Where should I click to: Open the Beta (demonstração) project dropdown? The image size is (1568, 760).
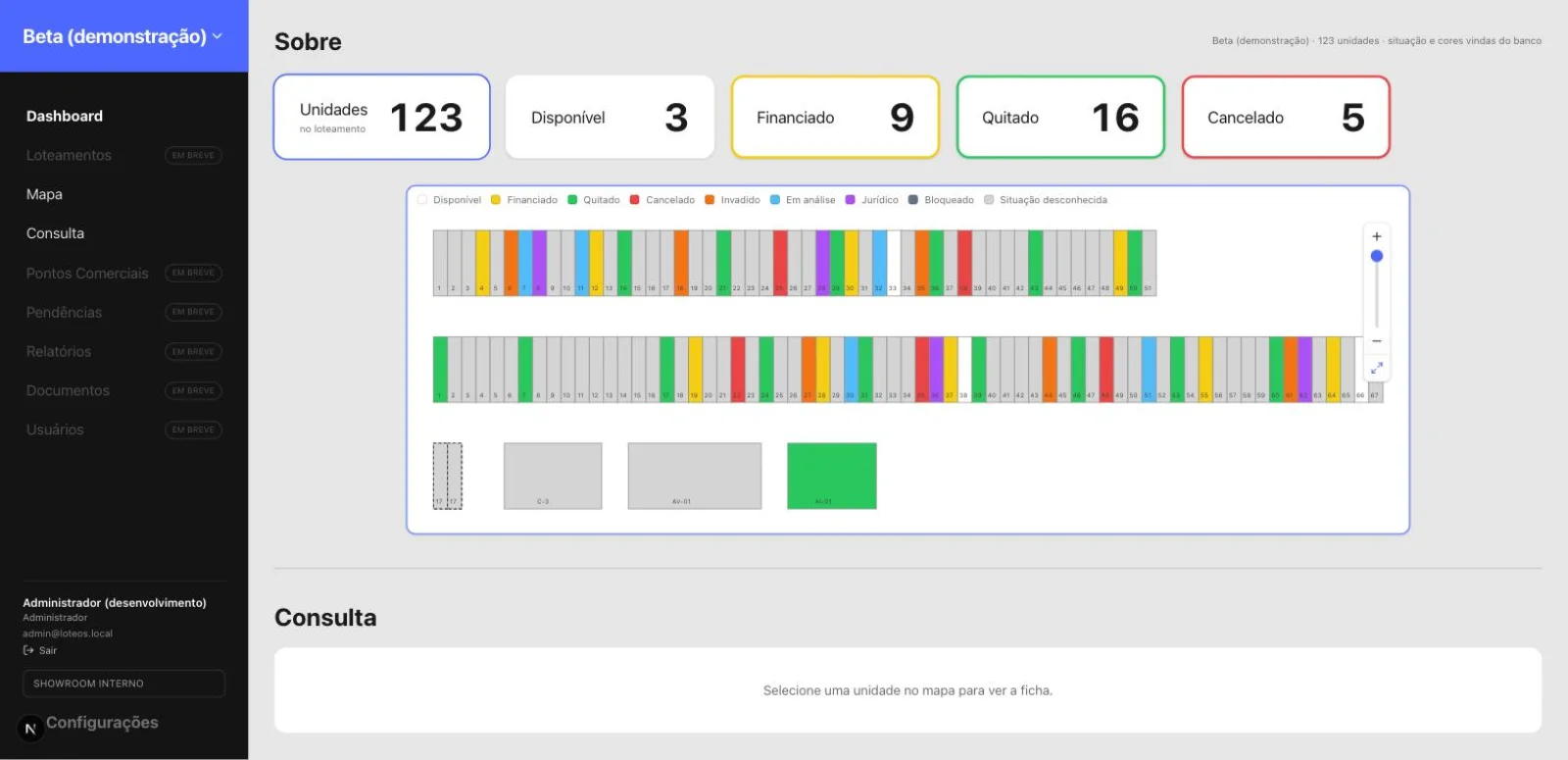[x=122, y=36]
